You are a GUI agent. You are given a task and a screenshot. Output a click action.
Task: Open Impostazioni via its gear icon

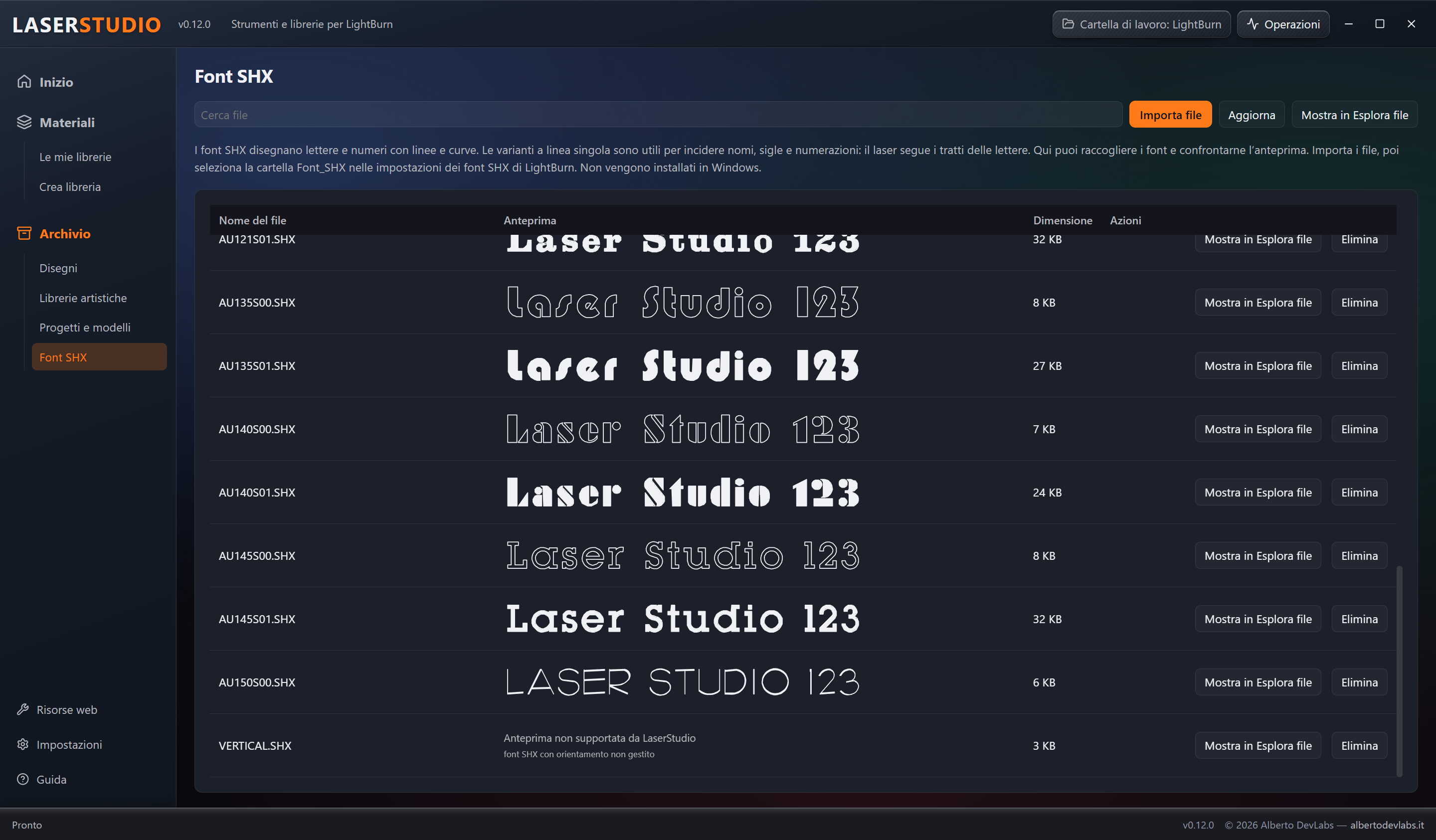(23, 744)
